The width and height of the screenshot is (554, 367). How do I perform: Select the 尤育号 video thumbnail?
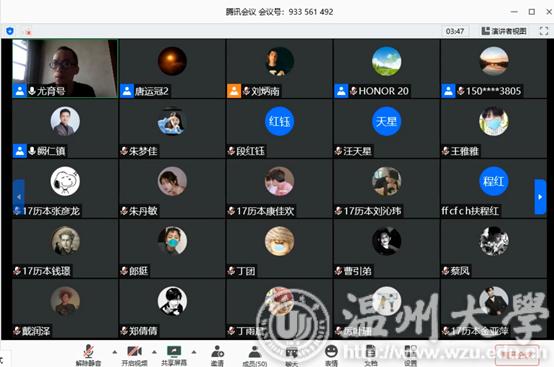click(65, 68)
